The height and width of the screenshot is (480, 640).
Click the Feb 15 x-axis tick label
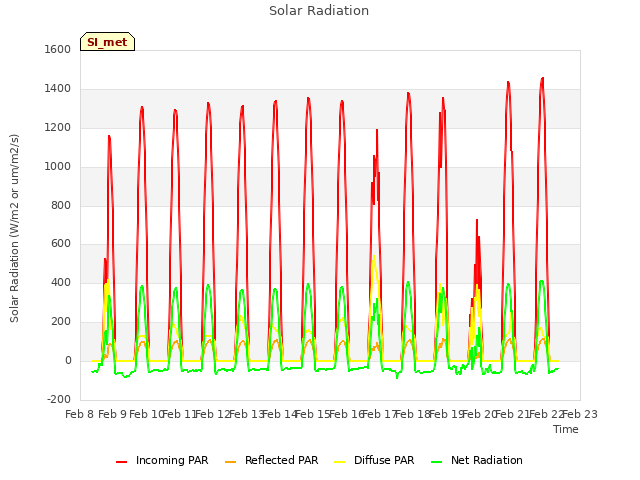(x=313, y=414)
